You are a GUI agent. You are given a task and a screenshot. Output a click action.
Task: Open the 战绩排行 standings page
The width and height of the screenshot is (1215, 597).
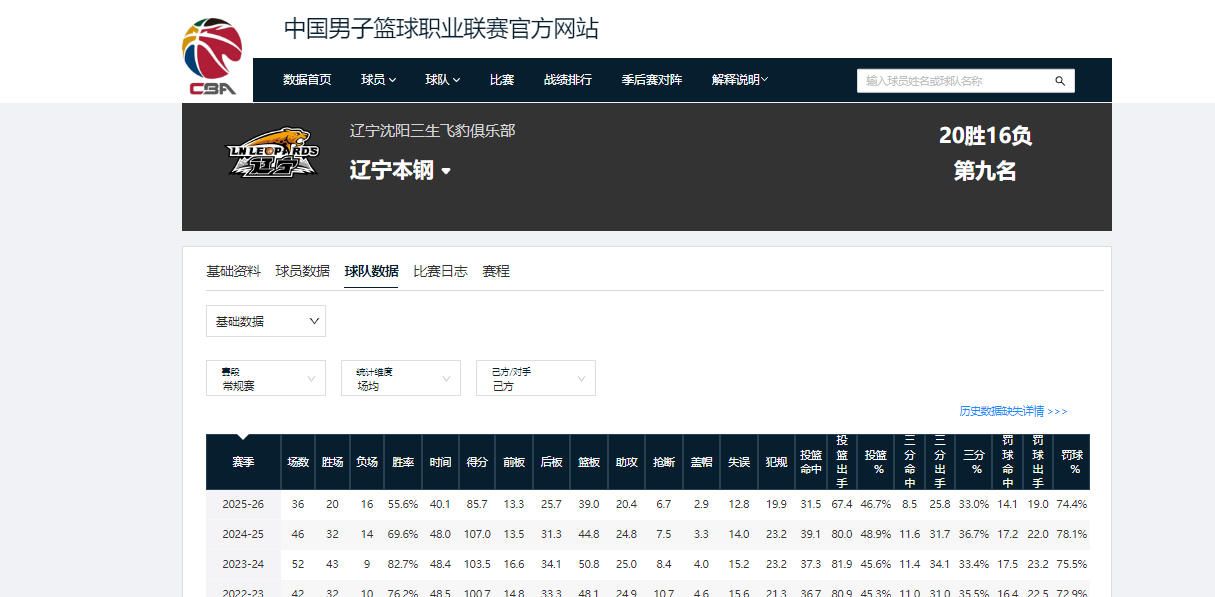(x=567, y=80)
